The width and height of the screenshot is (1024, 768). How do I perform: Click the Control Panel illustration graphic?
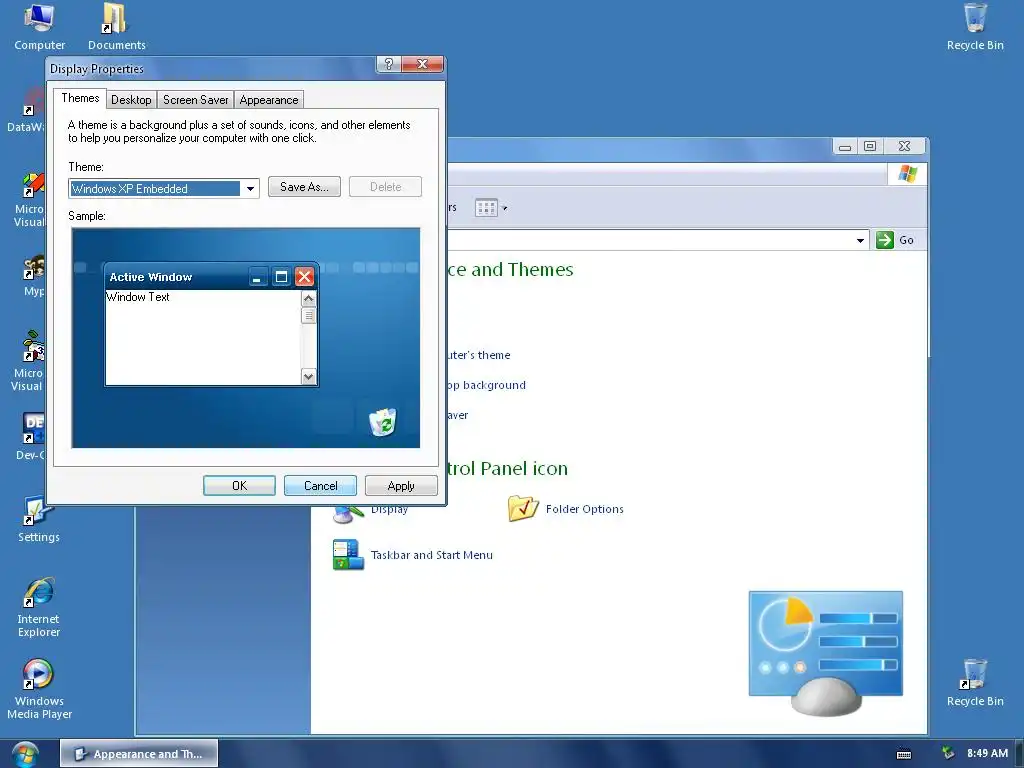point(825,654)
